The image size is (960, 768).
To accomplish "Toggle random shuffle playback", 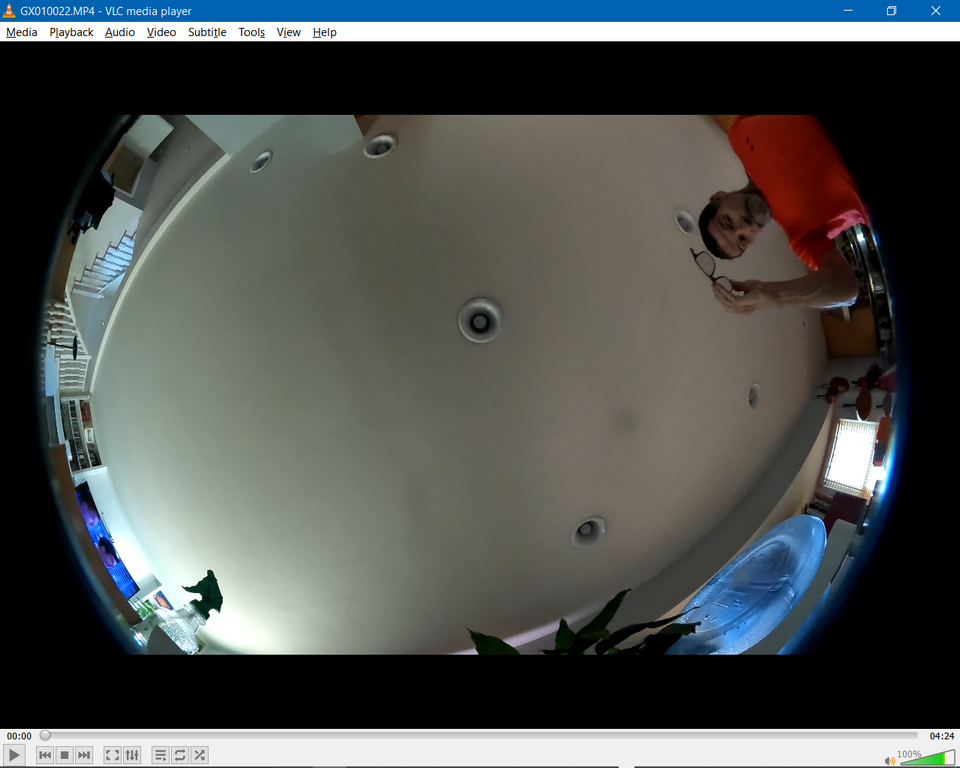I will point(200,755).
